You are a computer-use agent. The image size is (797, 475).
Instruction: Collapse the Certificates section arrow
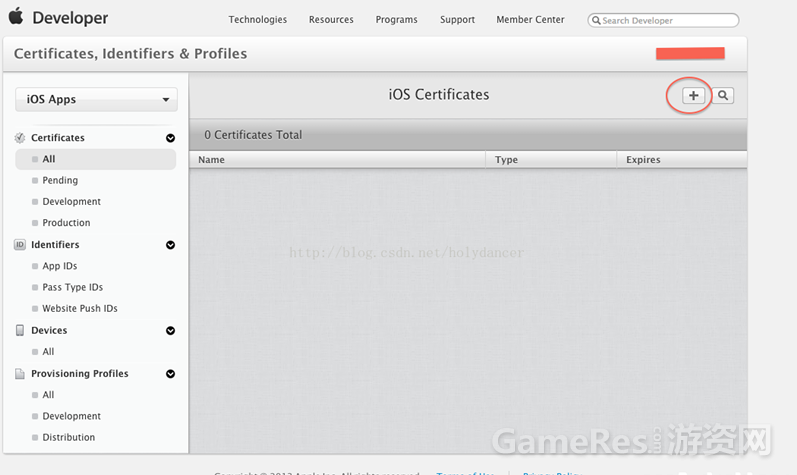[170, 138]
